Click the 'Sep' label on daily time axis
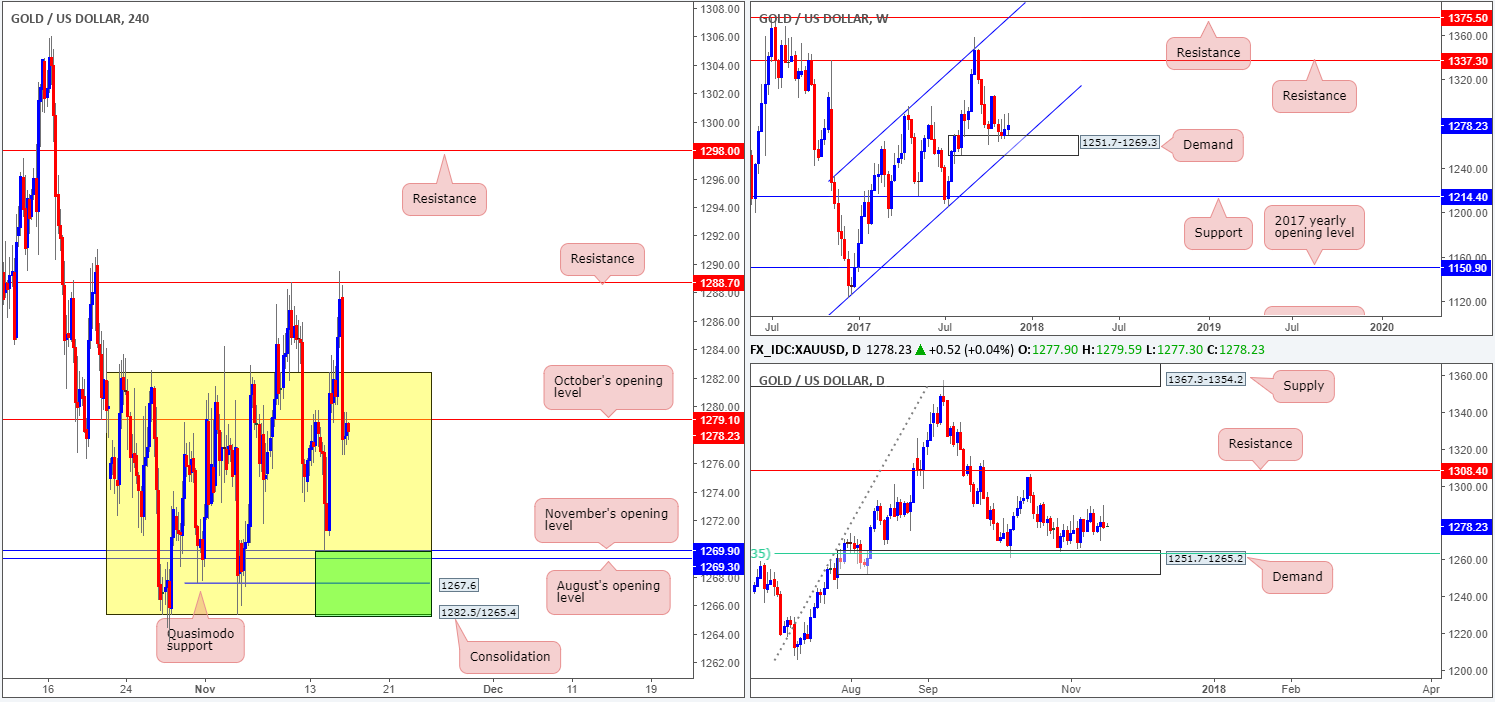Viewport: 1495px width, 702px height. coord(929,689)
